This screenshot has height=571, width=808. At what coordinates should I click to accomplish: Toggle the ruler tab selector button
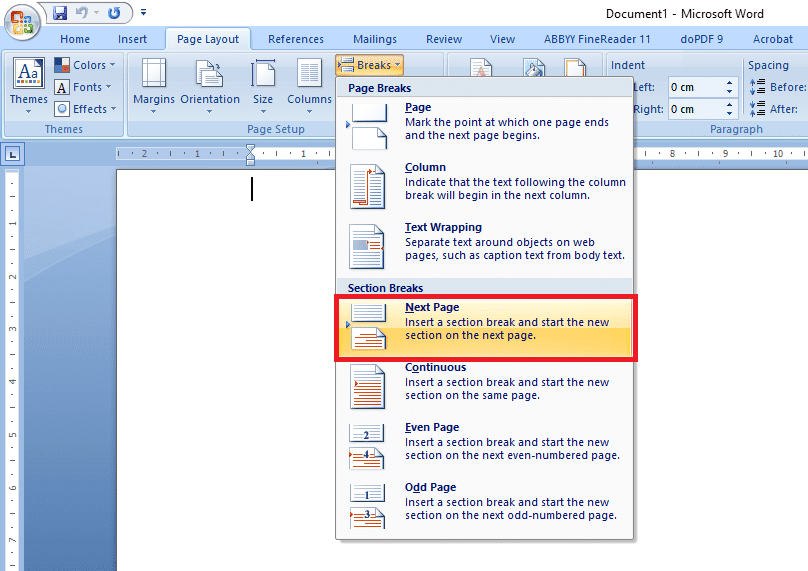tap(13, 154)
